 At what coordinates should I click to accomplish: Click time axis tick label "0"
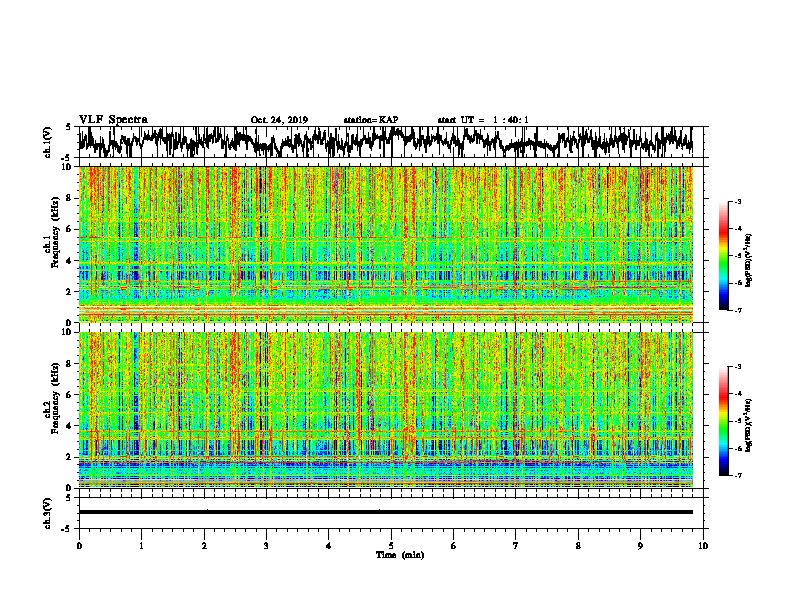click(79, 546)
